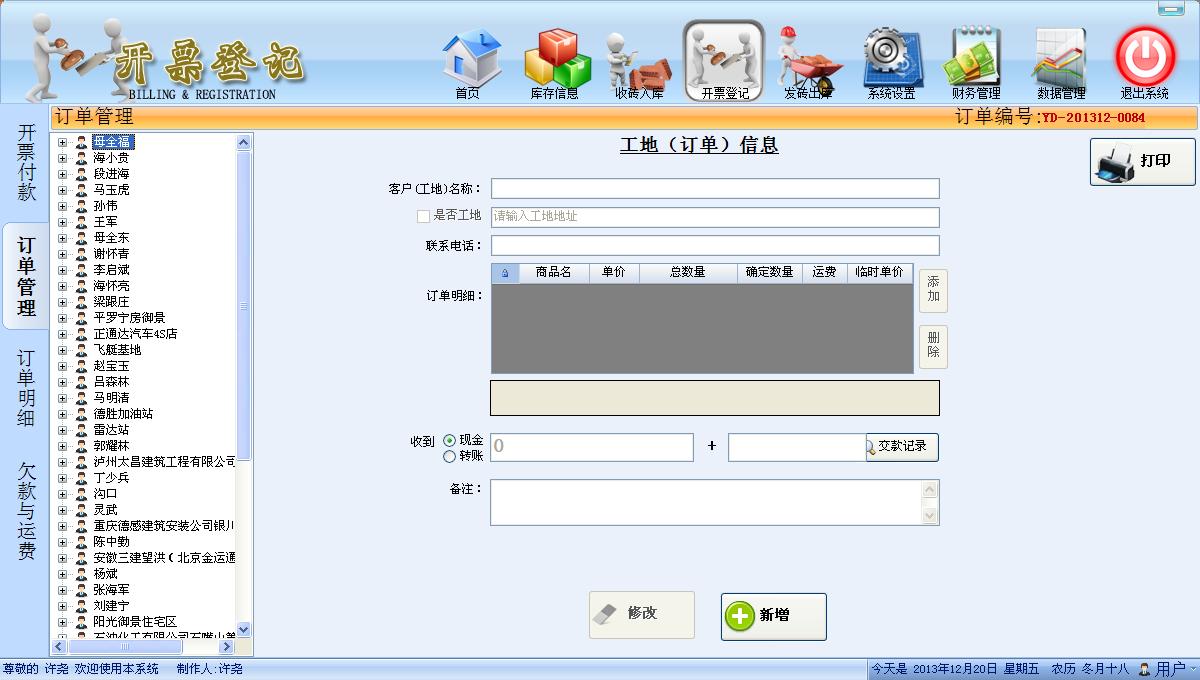Viewport: 1200px width, 680px height.
Task: Open 系统设置 gear icon
Action: click(x=891, y=60)
